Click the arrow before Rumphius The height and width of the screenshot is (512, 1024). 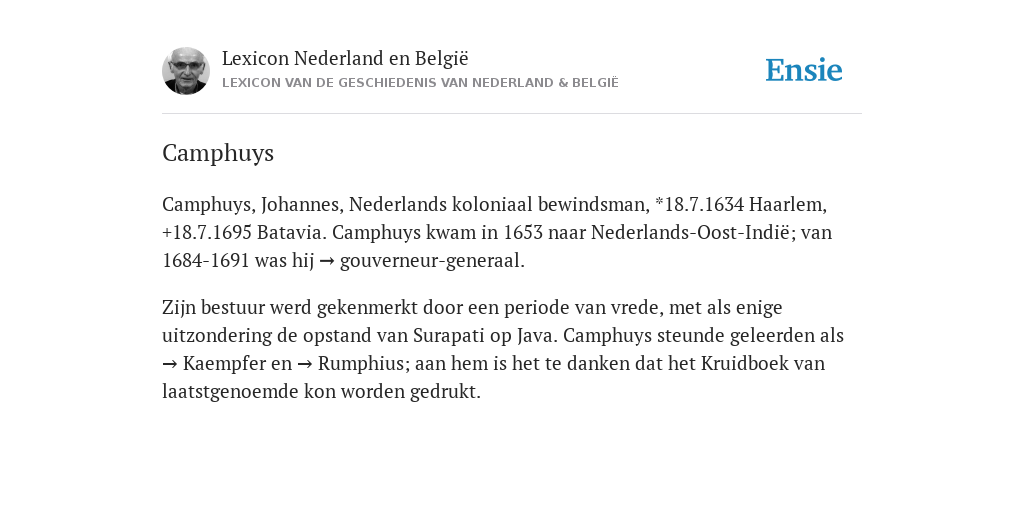point(305,364)
